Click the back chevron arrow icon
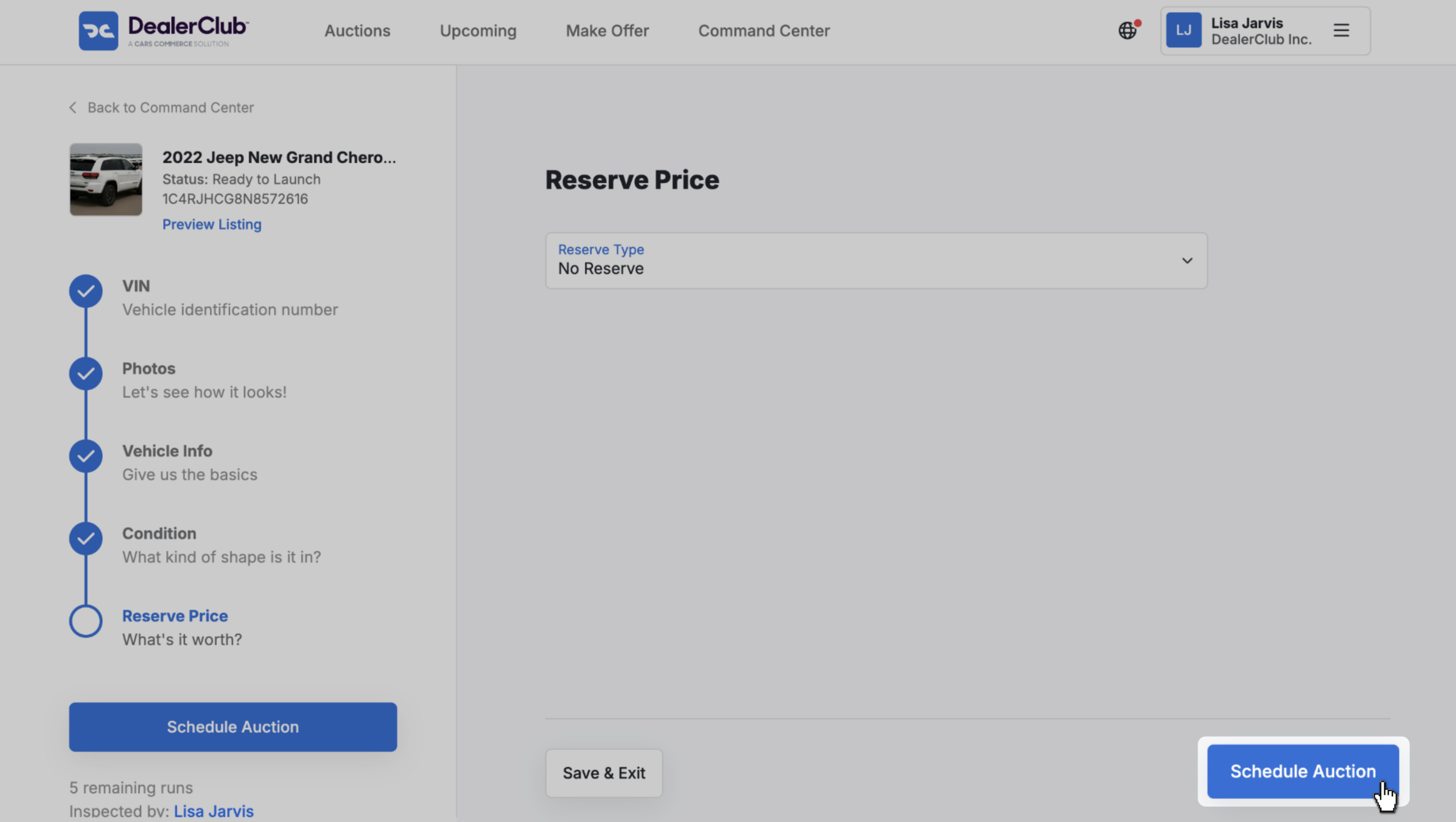 (73, 108)
